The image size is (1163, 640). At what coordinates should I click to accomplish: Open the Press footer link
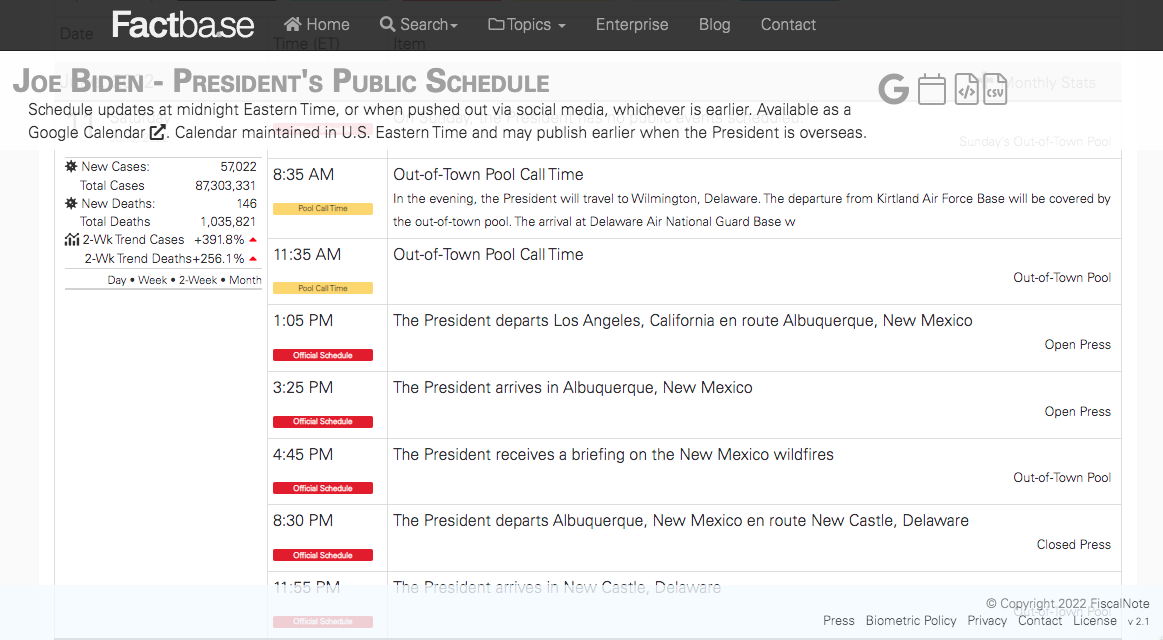[x=838, y=621]
